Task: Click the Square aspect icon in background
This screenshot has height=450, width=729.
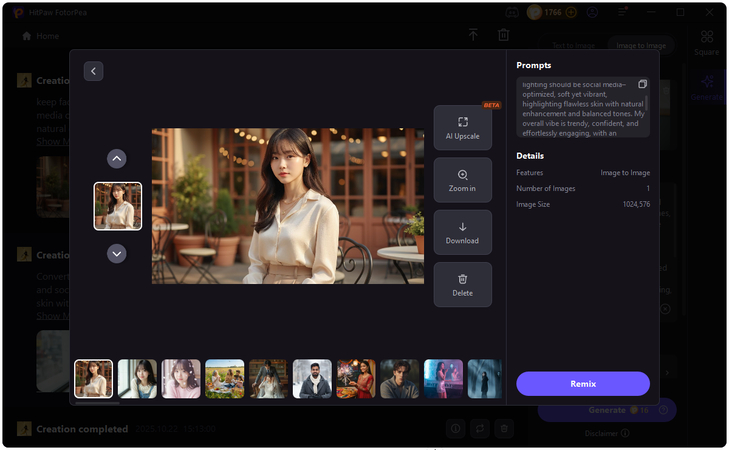Action: [707, 42]
